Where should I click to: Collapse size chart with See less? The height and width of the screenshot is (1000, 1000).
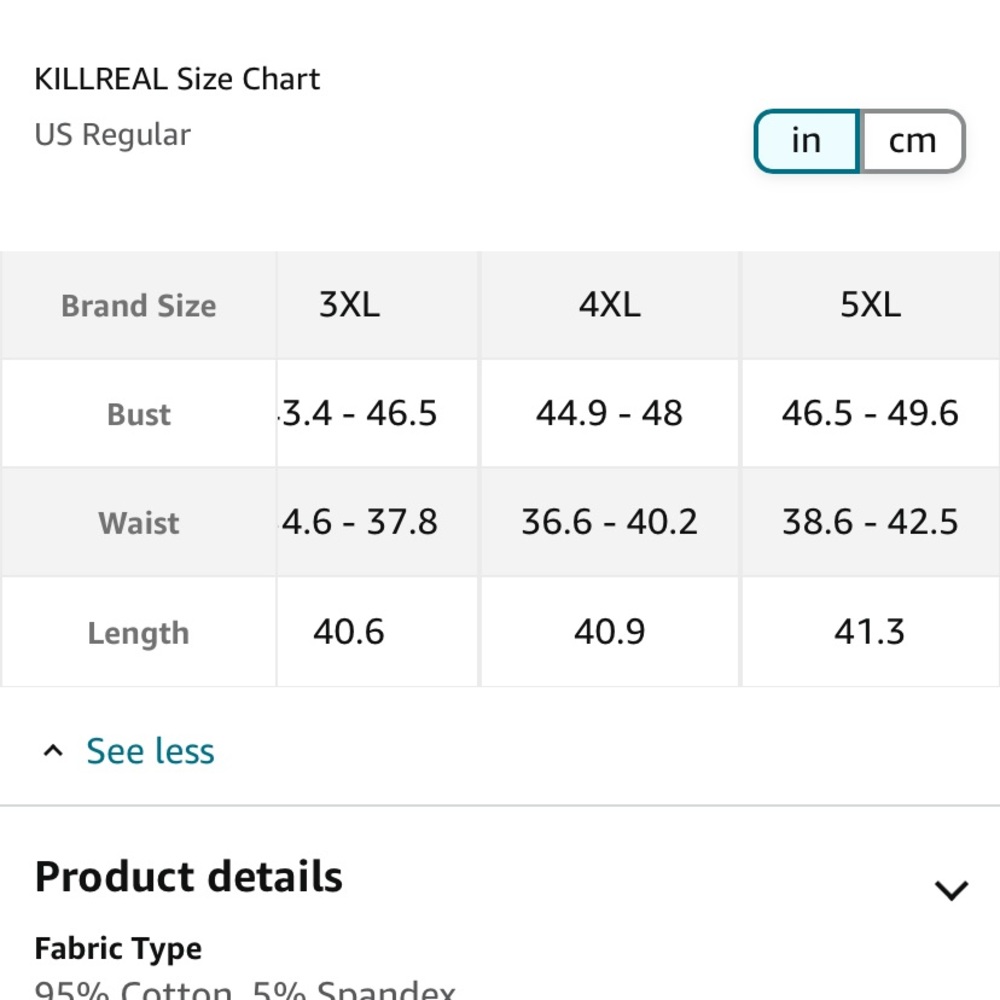click(150, 751)
